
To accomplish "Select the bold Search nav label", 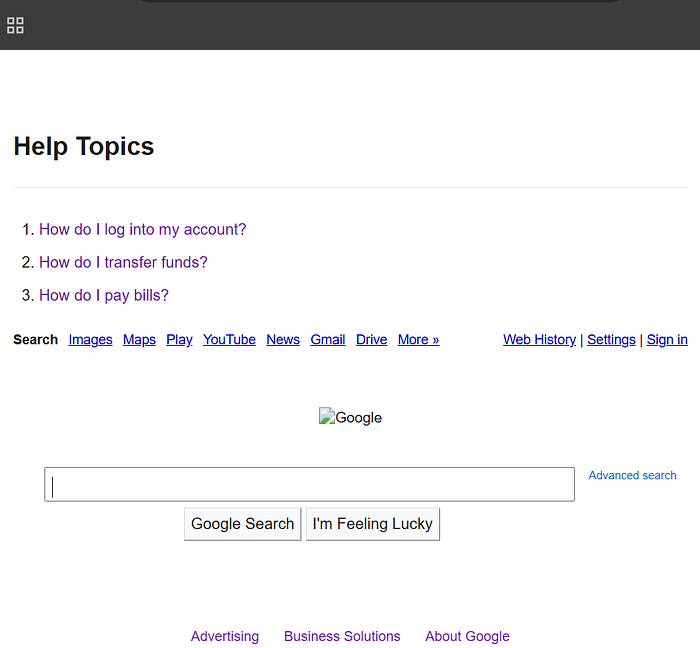I will coord(35,340).
